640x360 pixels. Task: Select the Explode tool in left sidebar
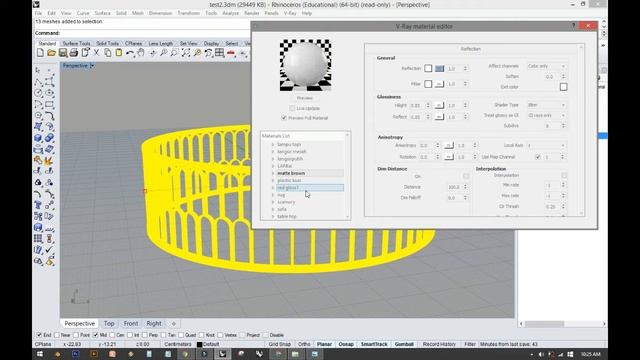pyautogui.click(x=49, y=160)
